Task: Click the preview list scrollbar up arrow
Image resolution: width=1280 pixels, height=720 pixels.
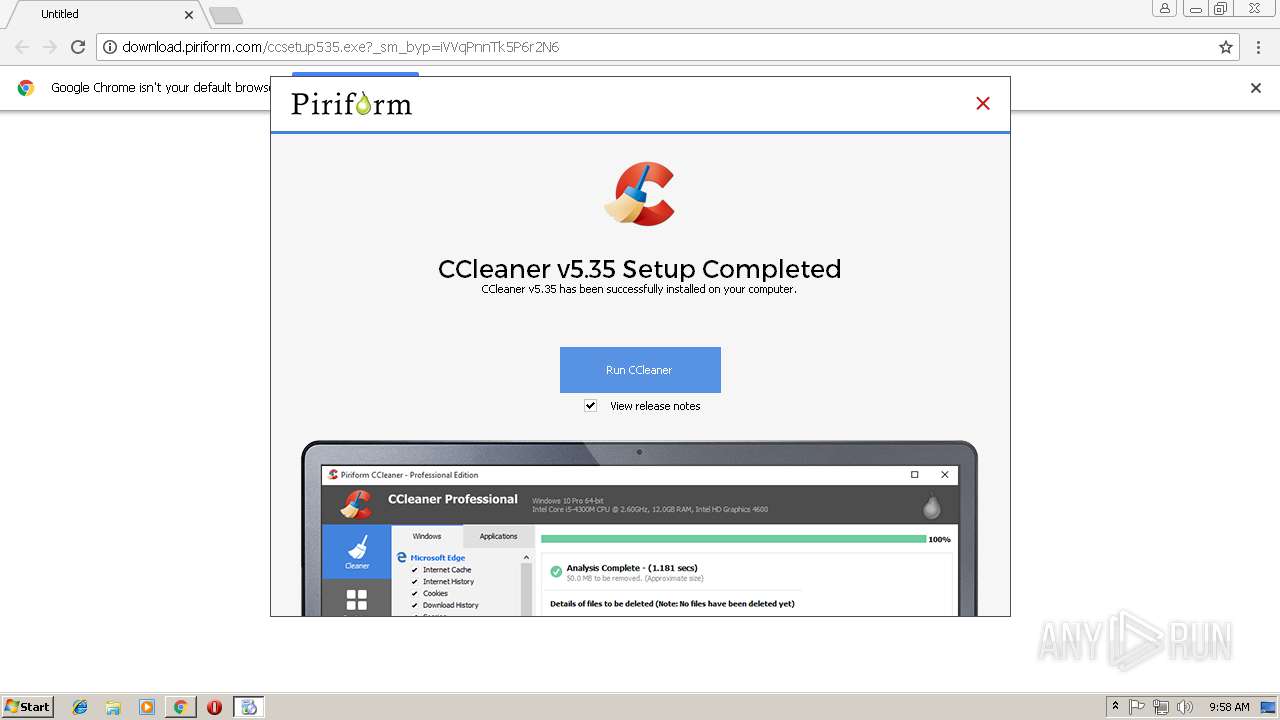Action: (526, 558)
